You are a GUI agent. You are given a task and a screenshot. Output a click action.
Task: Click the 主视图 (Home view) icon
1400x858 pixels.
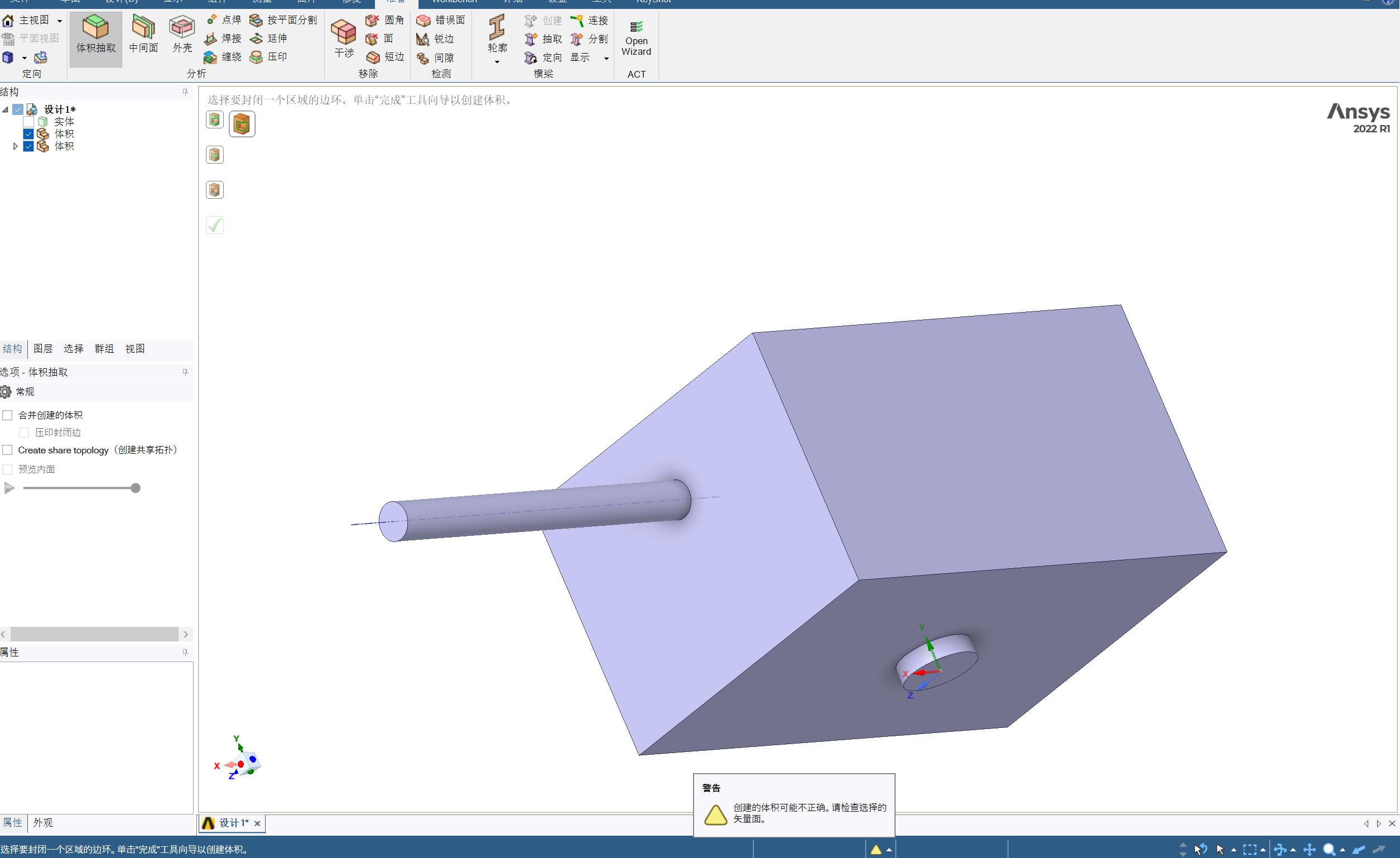pyautogui.click(x=8, y=21)
